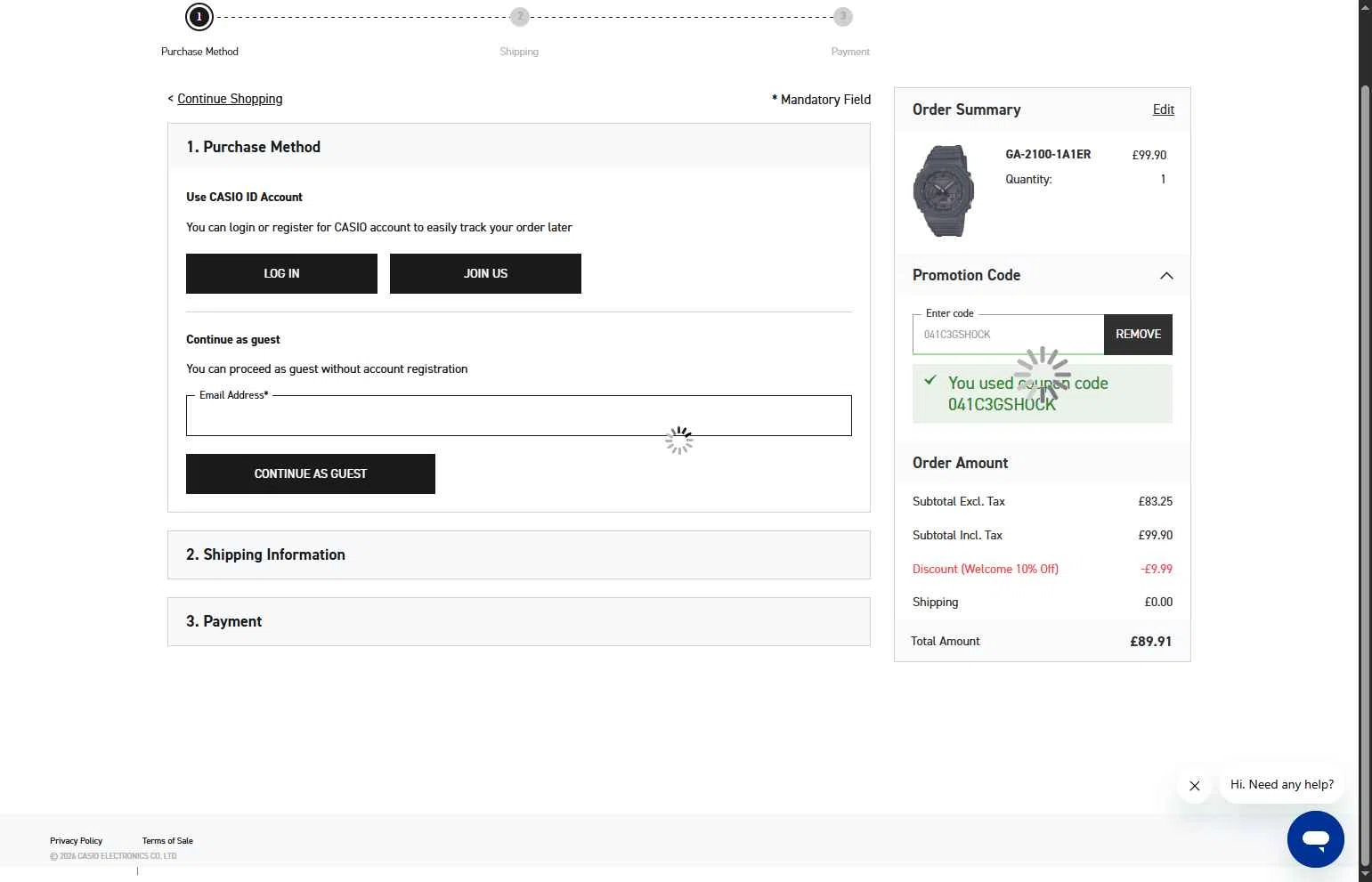
Task: Click the Order Amount heading
Action: click(960, 463)
